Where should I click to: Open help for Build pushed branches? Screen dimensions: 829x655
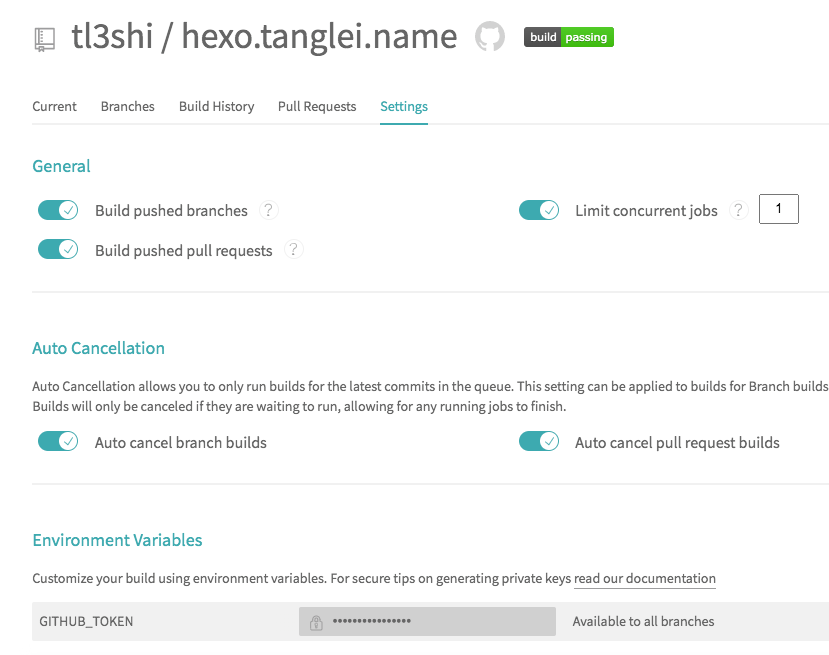pos(267,210)
